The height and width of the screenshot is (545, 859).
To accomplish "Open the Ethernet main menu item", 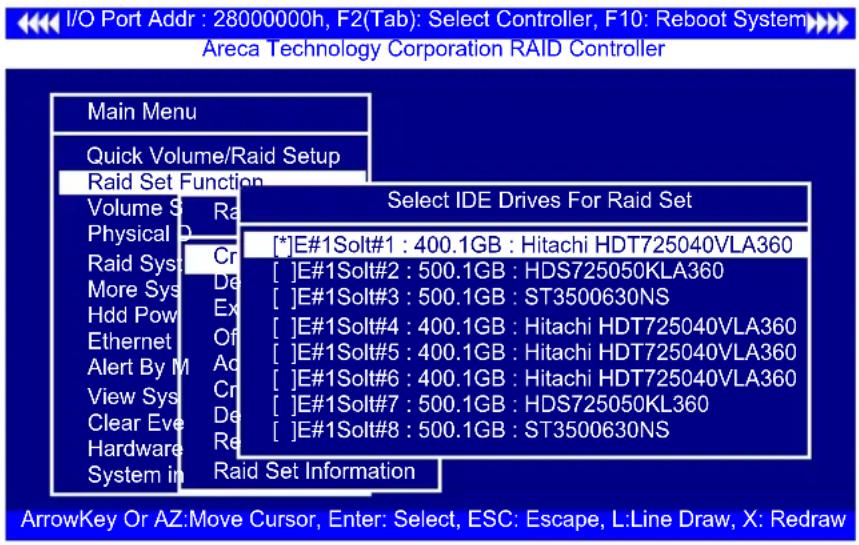I will coord(129,342).
